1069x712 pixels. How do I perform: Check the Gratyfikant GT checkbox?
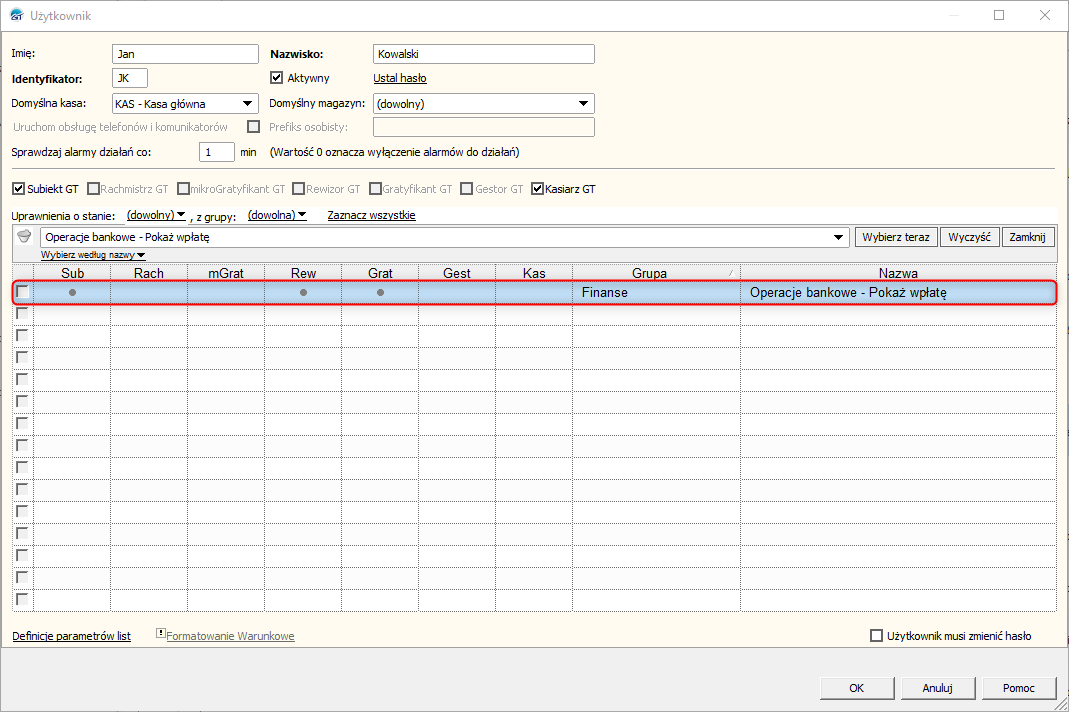pos(375,189)
